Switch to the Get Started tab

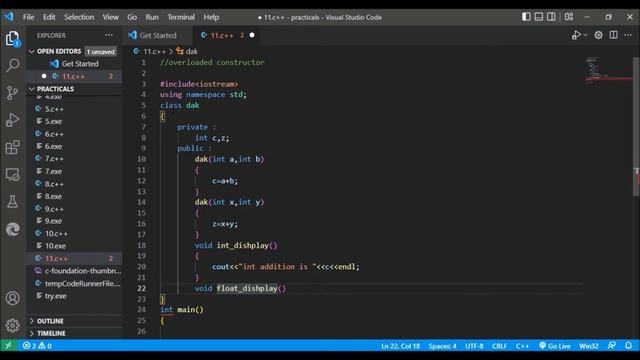coord(157,36)
